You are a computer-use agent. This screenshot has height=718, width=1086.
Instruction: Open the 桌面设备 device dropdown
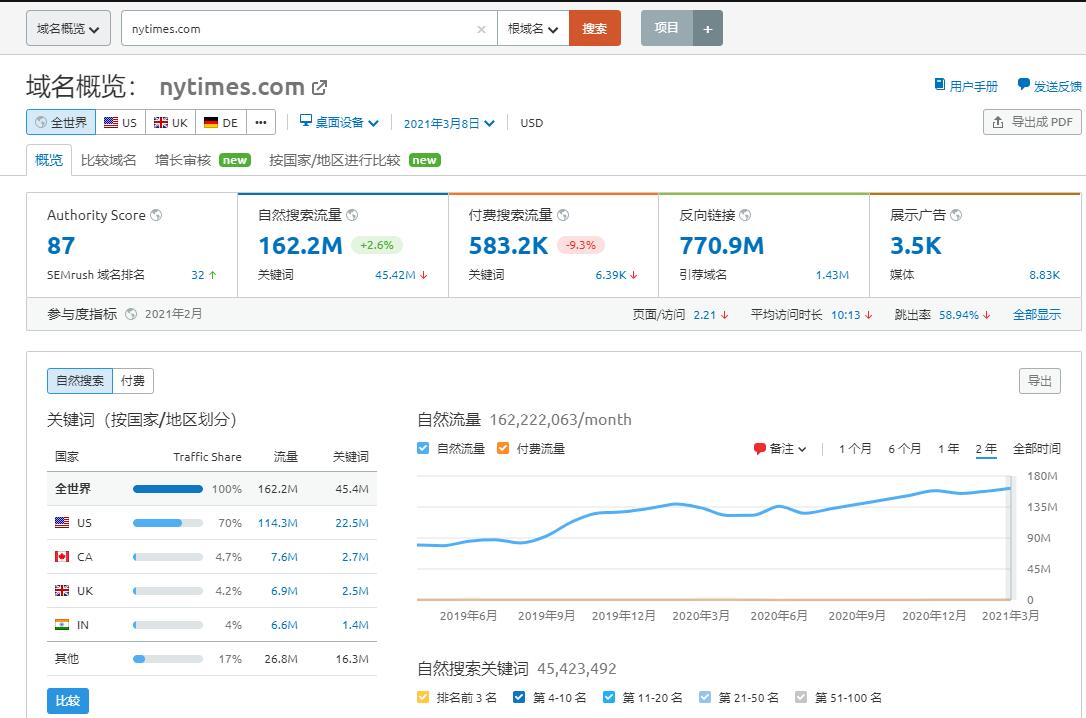pyautogui.click(x=339, y=123)
